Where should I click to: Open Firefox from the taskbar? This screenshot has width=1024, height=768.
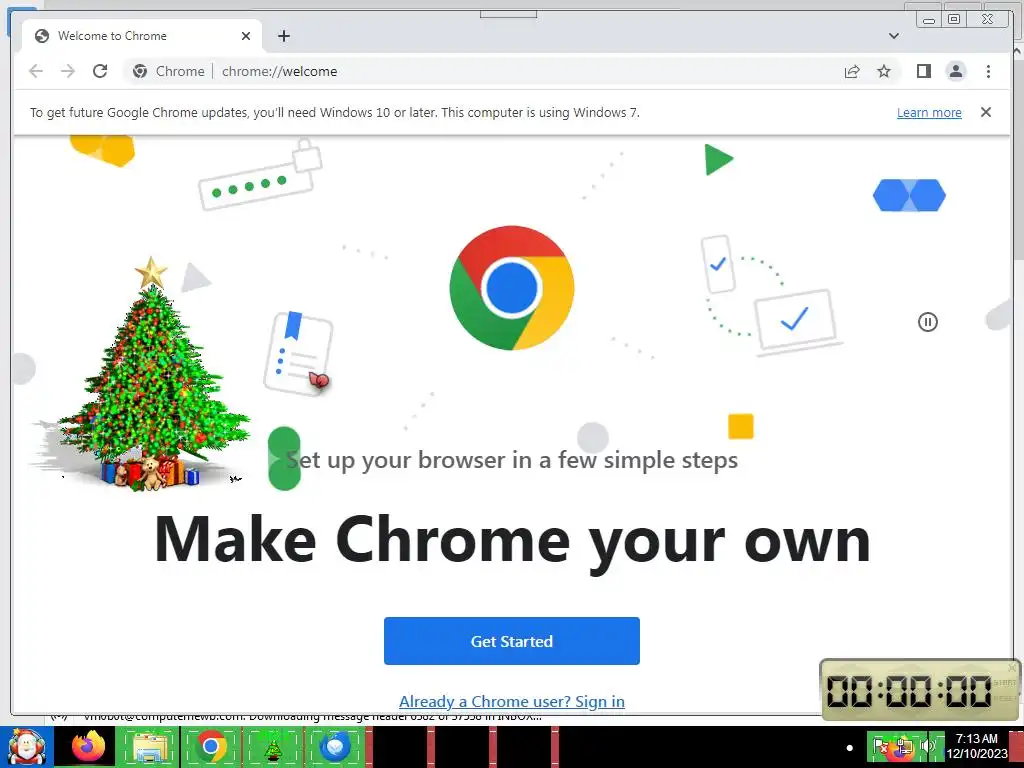click(x=88, y=747)
